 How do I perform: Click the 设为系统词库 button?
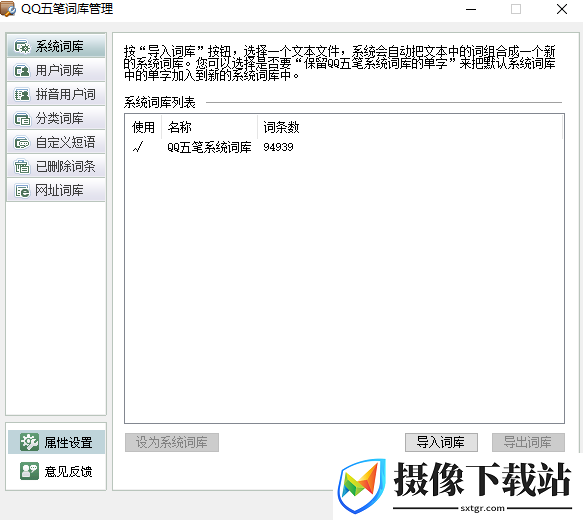(172, 442)
